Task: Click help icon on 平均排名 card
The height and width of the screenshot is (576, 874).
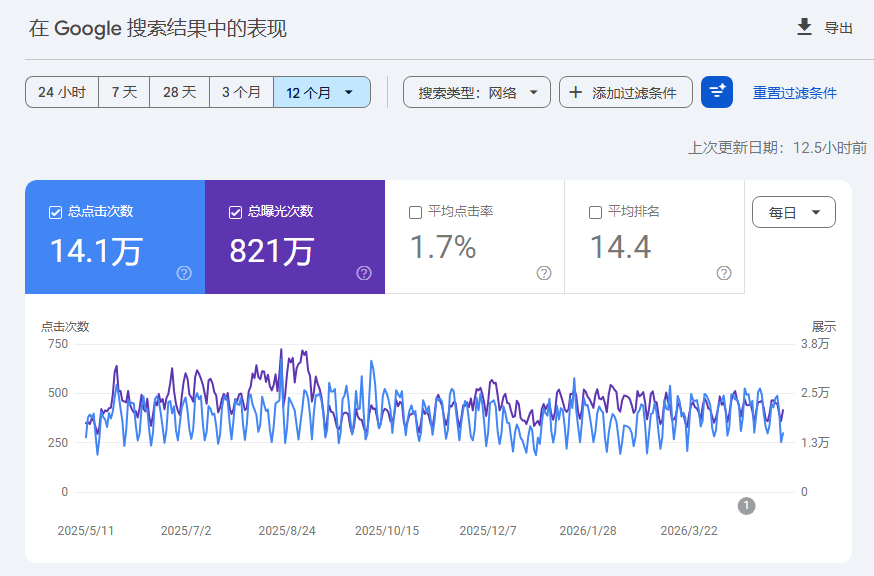Action: tap(724, 273)
